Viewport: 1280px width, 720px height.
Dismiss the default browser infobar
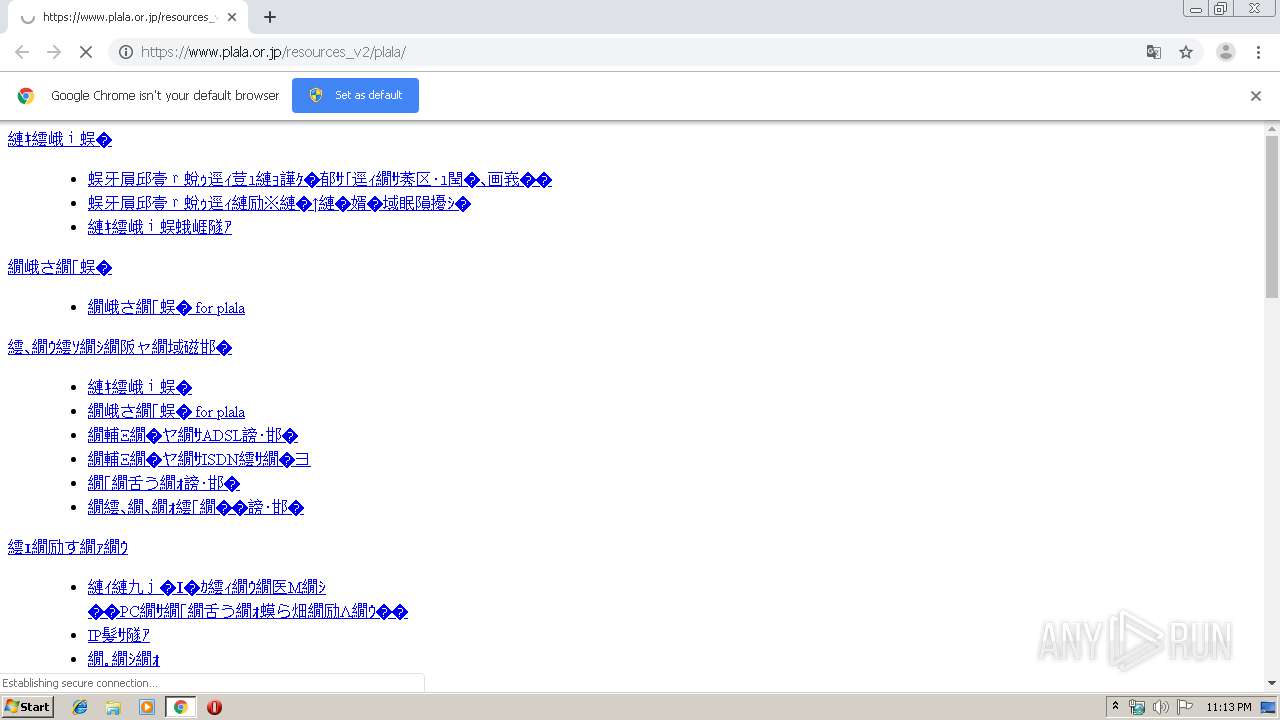pyautogui.click(x=1256, y=96)
